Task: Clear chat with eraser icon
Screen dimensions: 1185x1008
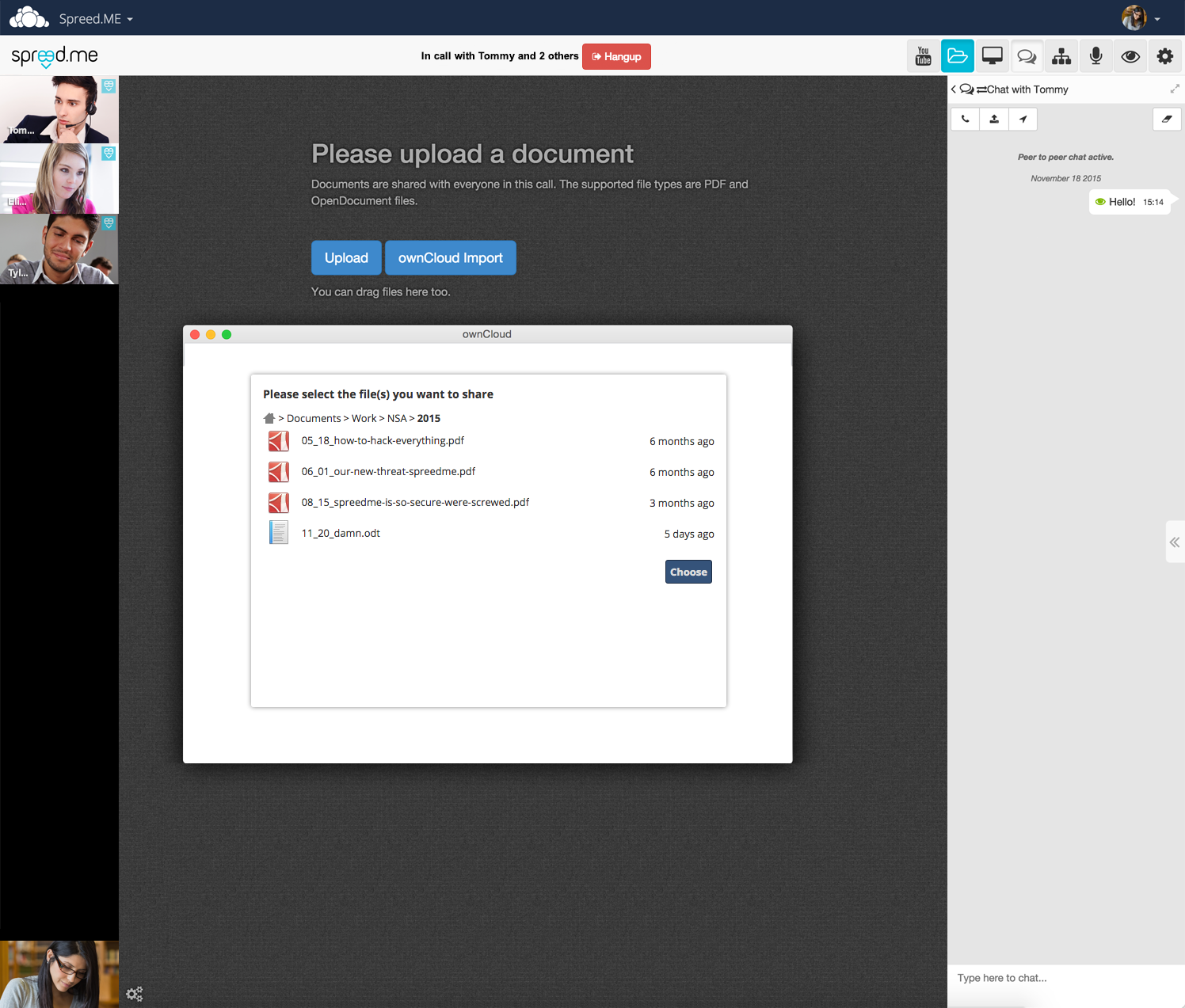Action: point(1167,119)
